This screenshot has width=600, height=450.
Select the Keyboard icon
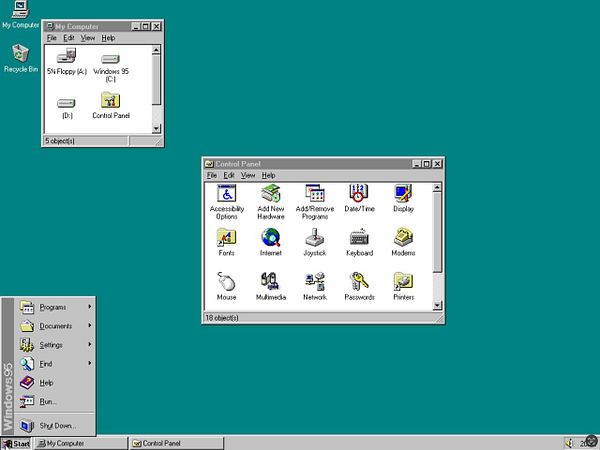(x=359, y=242)
